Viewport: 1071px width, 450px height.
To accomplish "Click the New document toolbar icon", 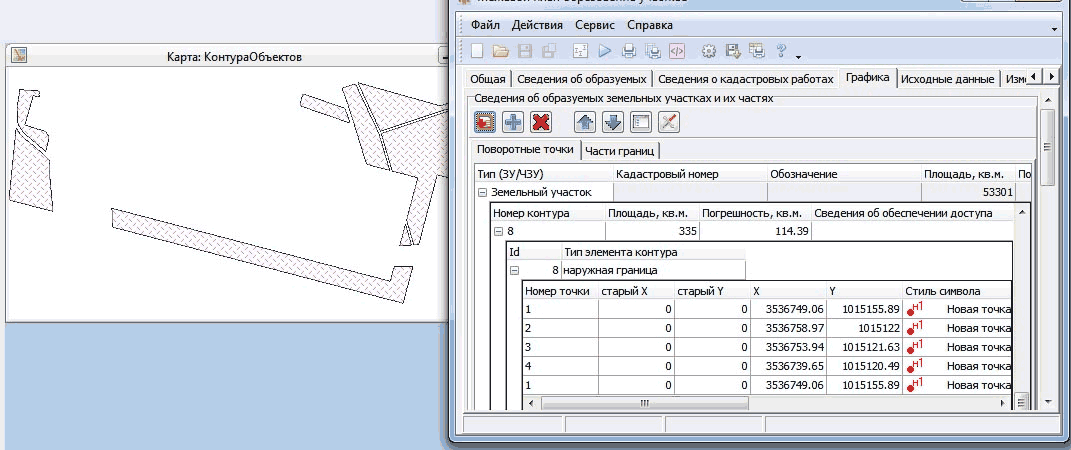I will pyautogui.click(x=477, y=51).
